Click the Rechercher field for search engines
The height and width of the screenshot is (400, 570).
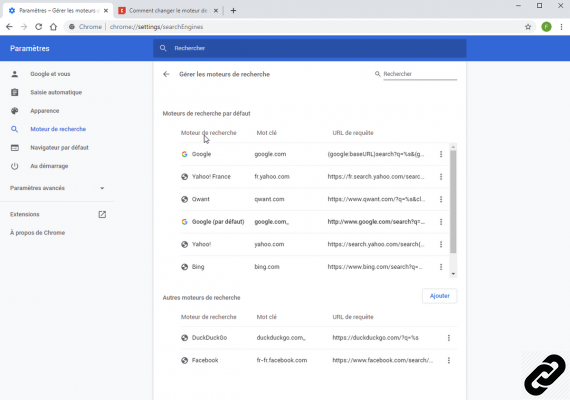tap(420, 74)
